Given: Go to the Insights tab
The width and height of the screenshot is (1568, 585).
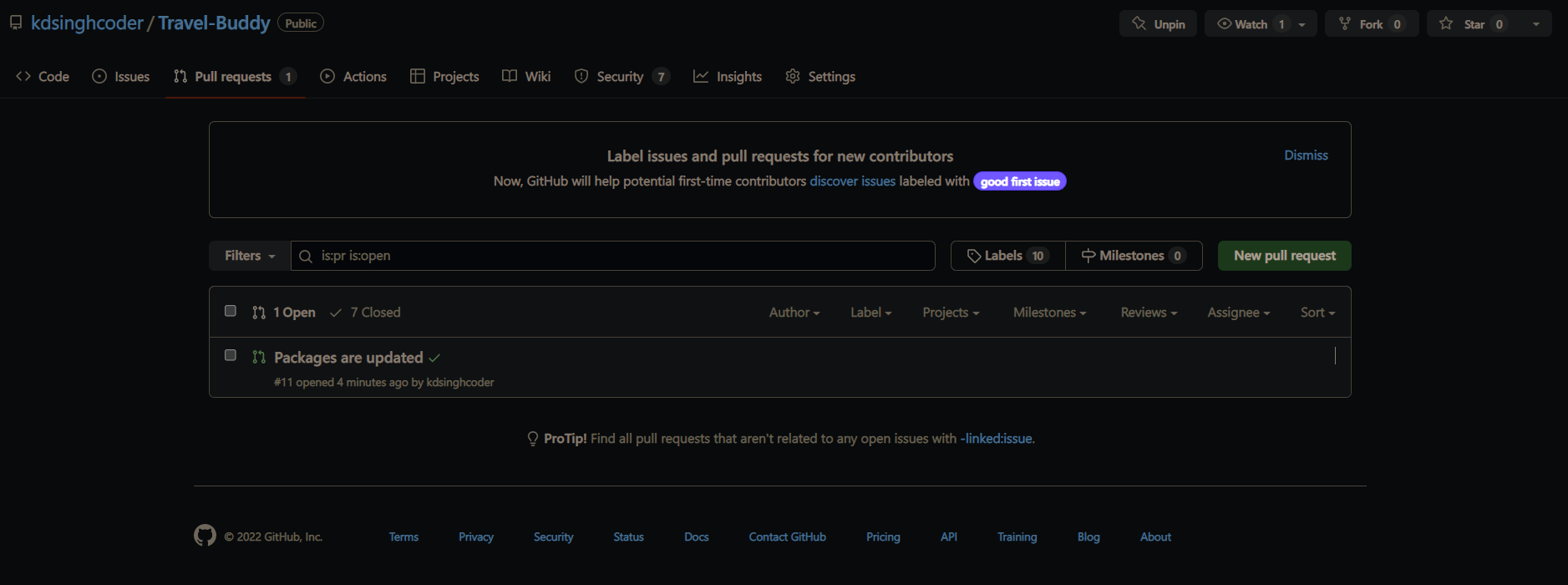Looking at the screenshot, I should 728,76.
